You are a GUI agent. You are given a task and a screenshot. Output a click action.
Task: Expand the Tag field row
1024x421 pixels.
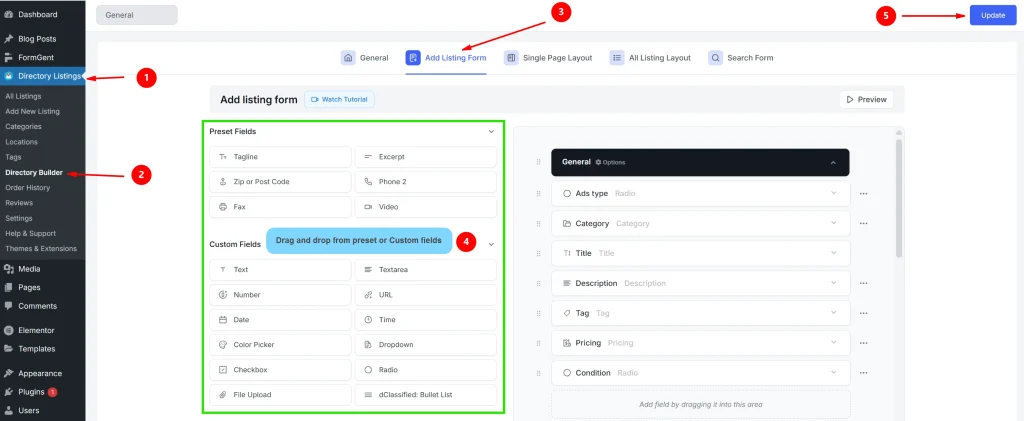[x=833, y=313]
